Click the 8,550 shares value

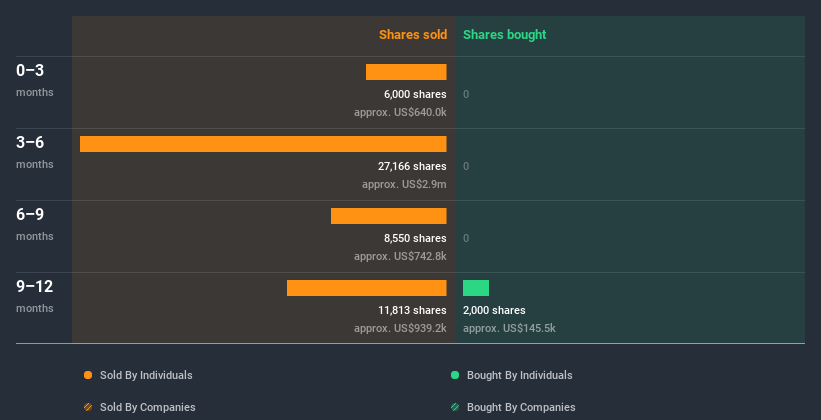[x=415, y=238]
